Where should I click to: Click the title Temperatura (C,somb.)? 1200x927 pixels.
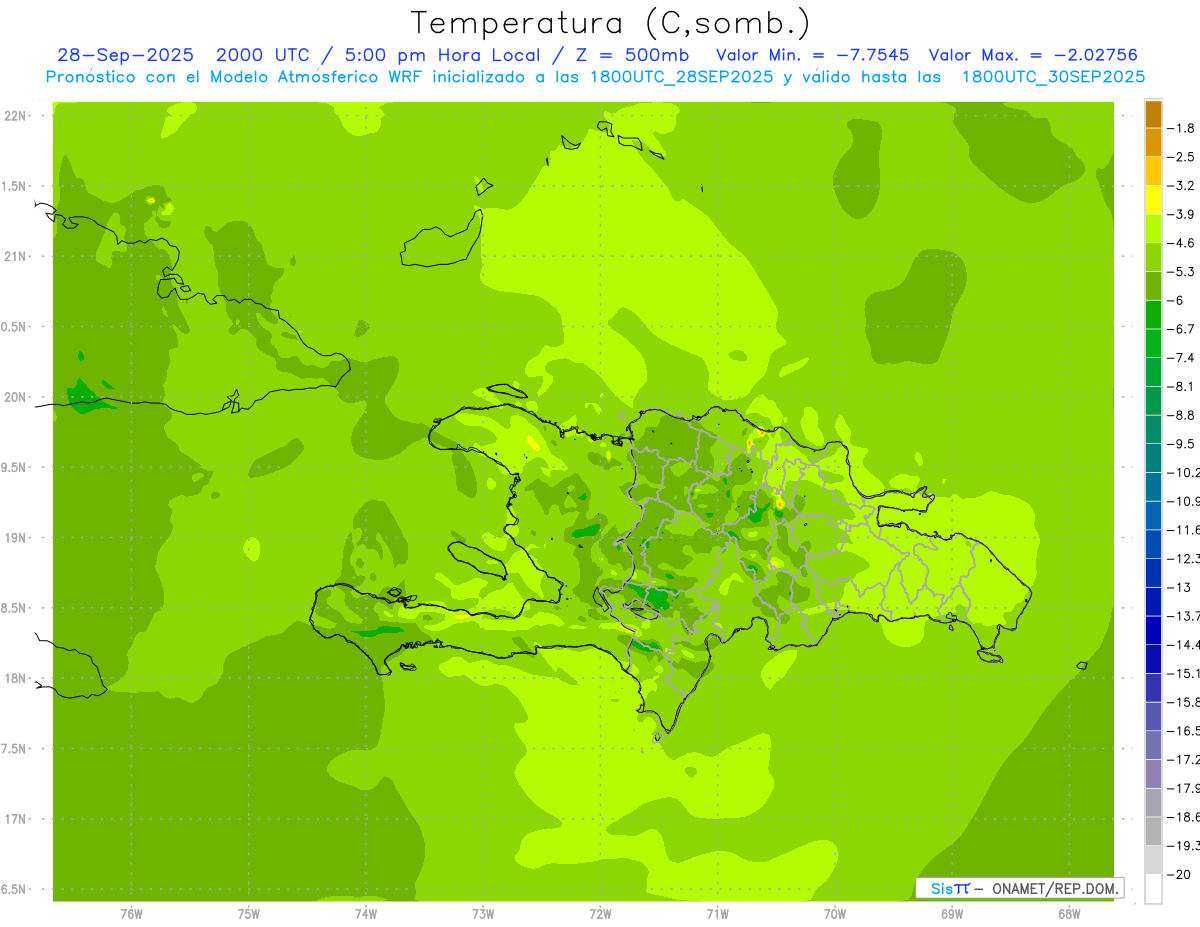pos(610,22)
